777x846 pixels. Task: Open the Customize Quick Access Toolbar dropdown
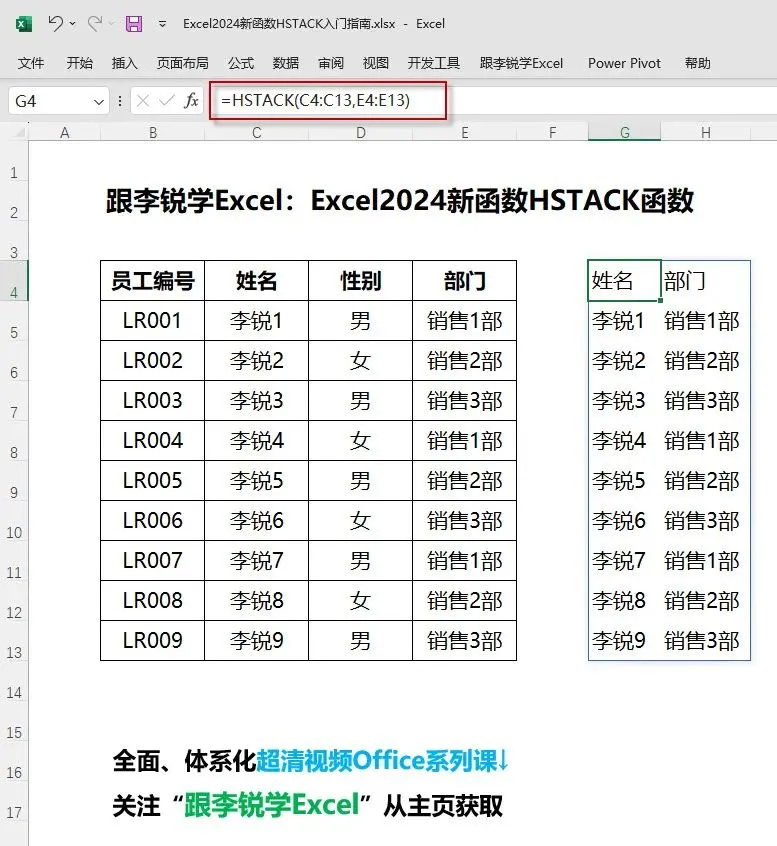point(162,24)
